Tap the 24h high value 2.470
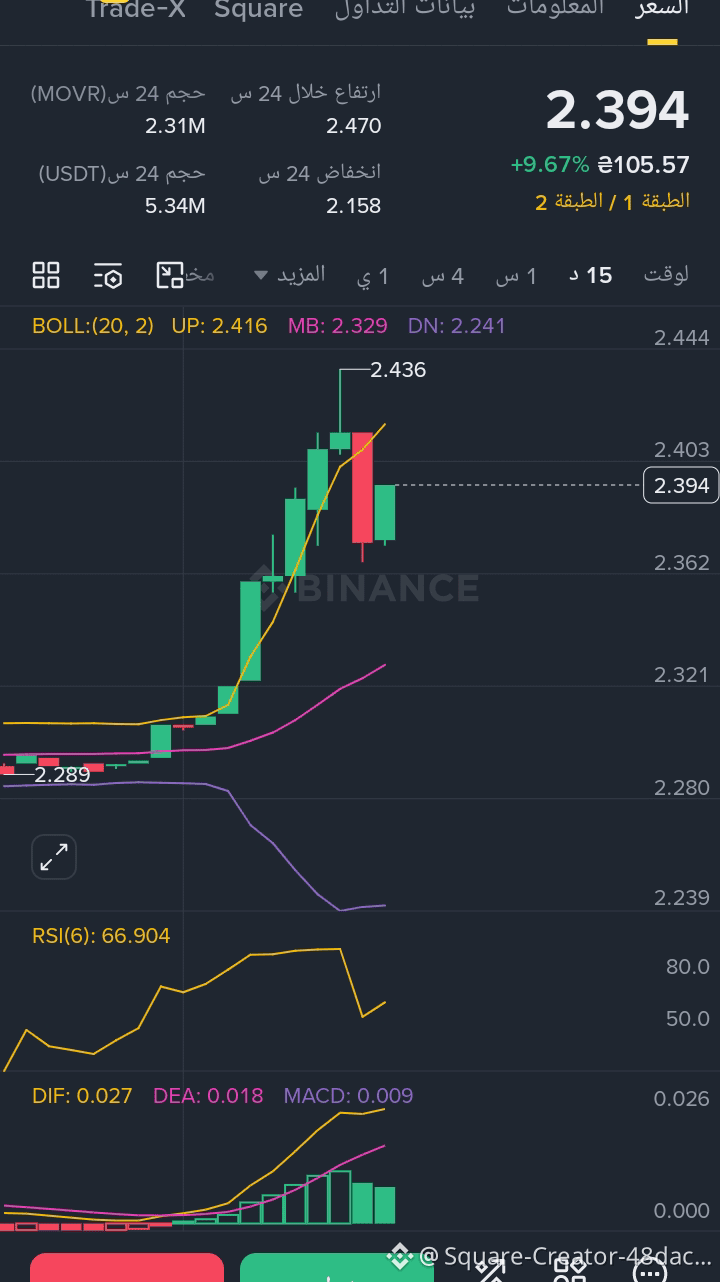The height and width of the screenshot is (1282, 720). point(353,126)
